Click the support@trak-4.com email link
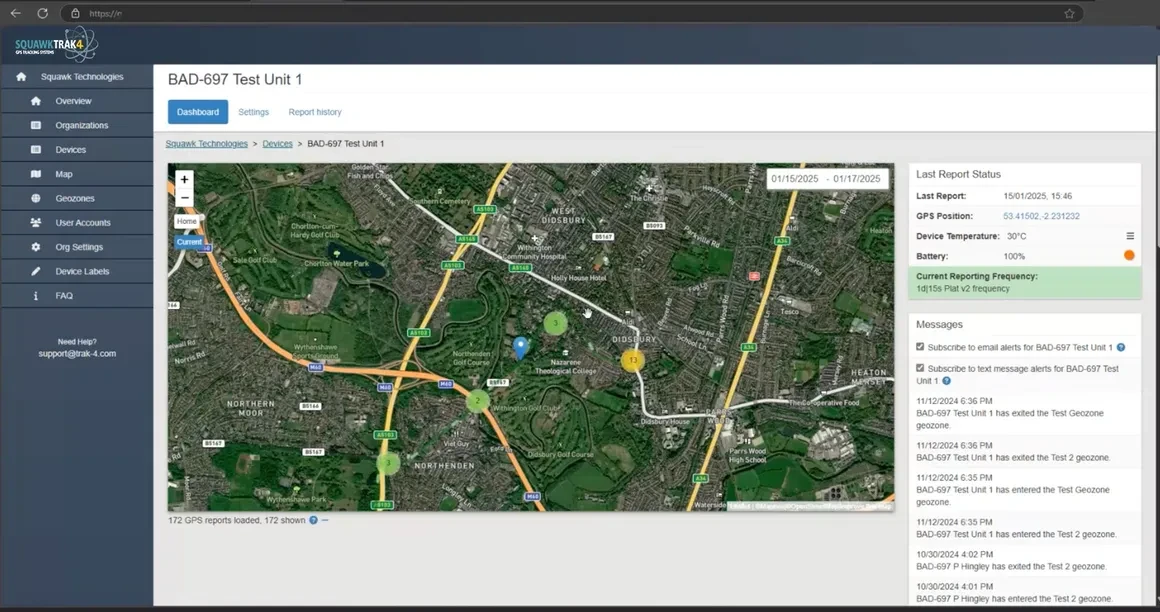 point(77,354)
